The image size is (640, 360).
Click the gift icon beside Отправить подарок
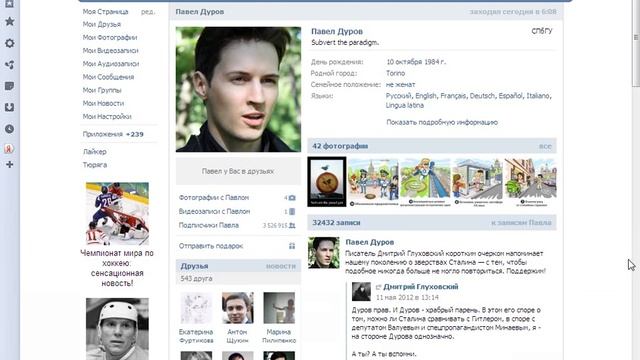(292, 246)
